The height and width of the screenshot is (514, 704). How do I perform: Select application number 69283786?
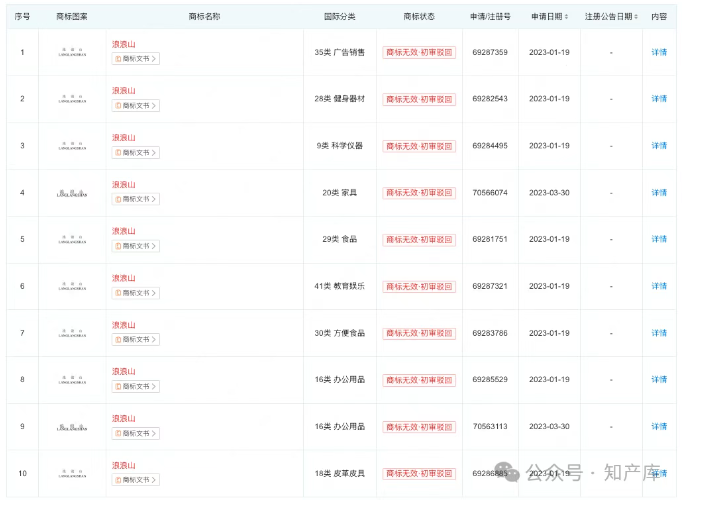[x=490, y=333]
